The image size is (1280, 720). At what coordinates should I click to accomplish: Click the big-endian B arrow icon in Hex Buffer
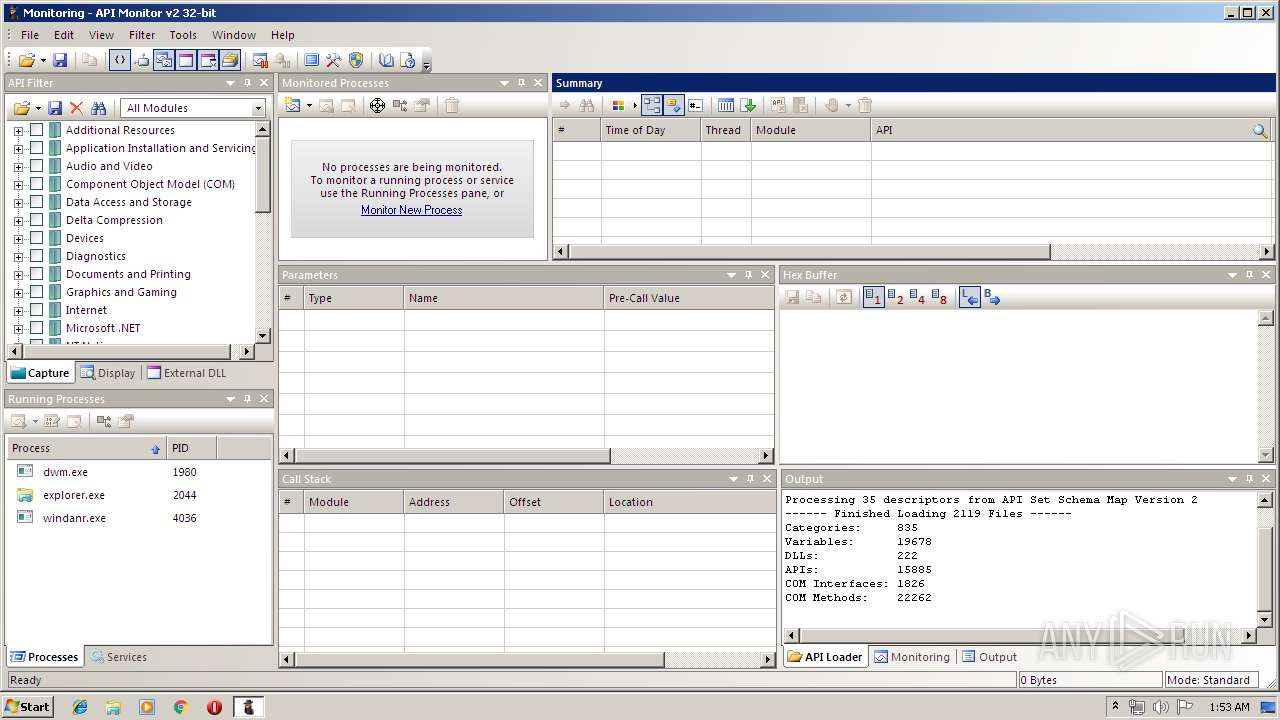coord(991,297)
